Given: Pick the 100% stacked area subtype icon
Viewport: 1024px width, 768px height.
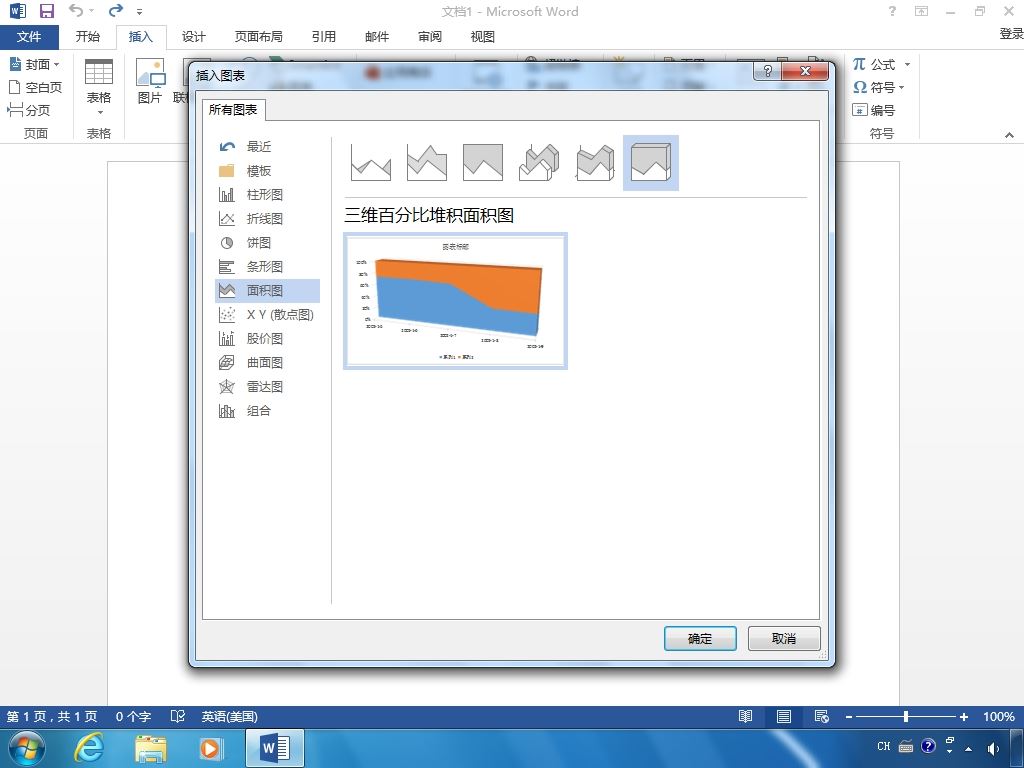Looking at the screenshot, I should pos(483,163).
